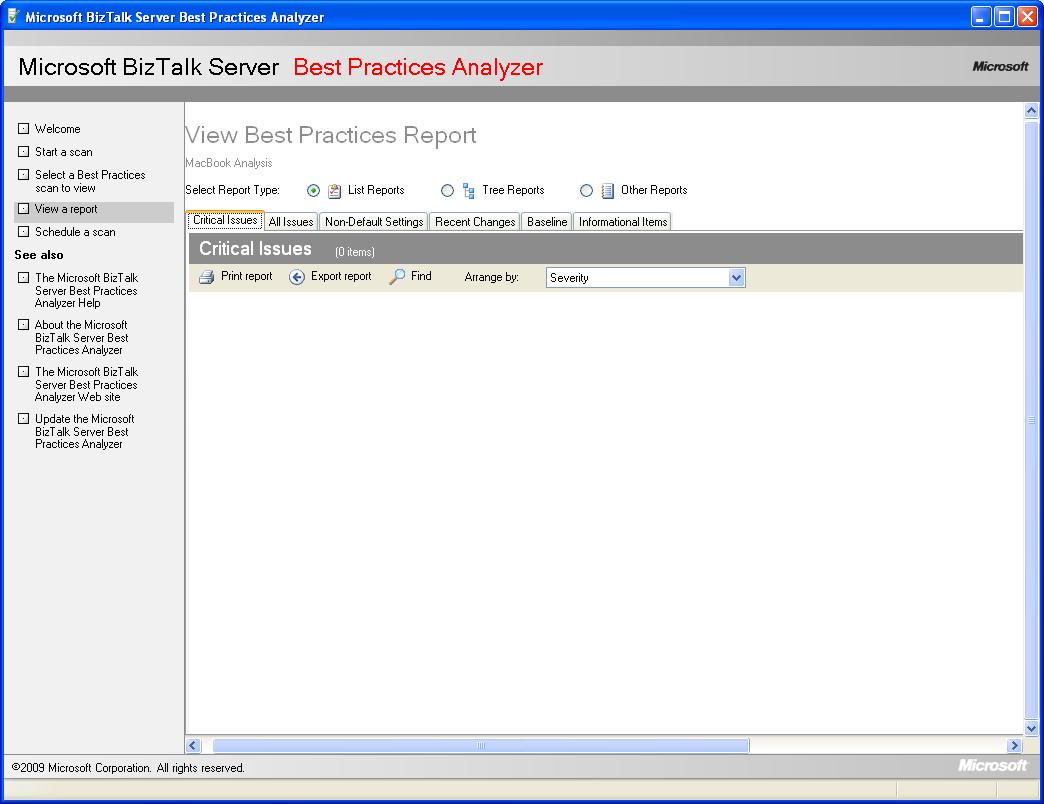Click the bullet icon beside Start a scan
This screenshot has width=1044, height=804.
(23, 152)
